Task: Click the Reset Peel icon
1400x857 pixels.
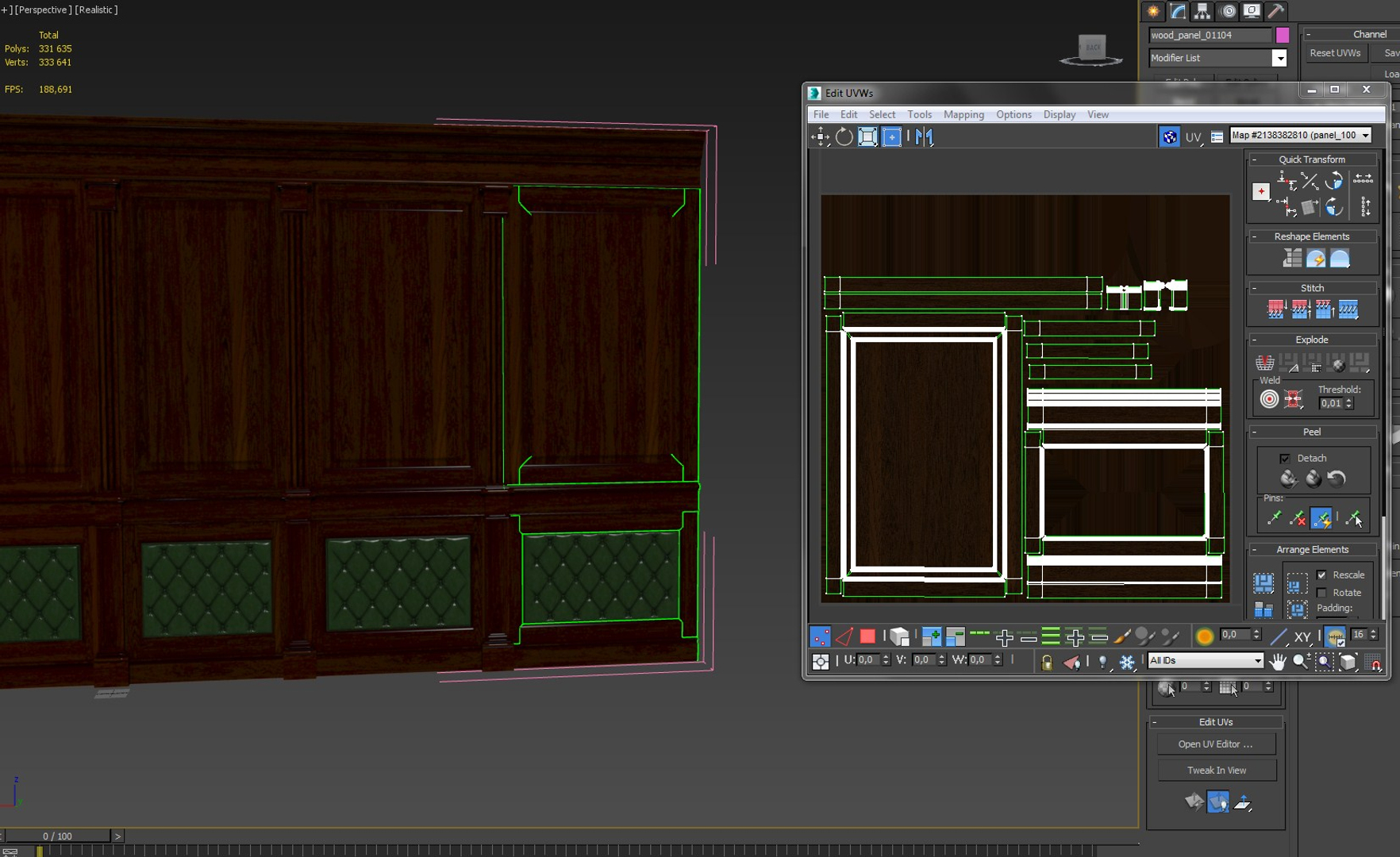Action: pos(1337,478)
